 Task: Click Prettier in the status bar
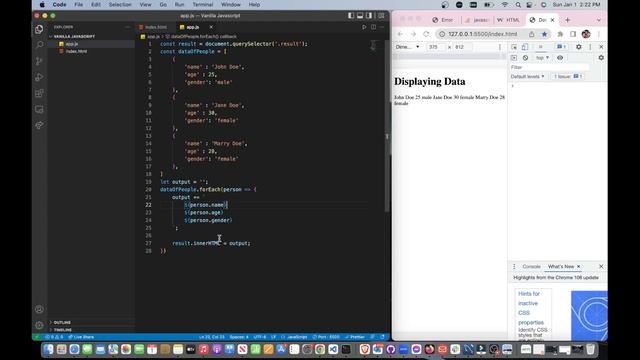pyautogui.click(x=355, y=337)
